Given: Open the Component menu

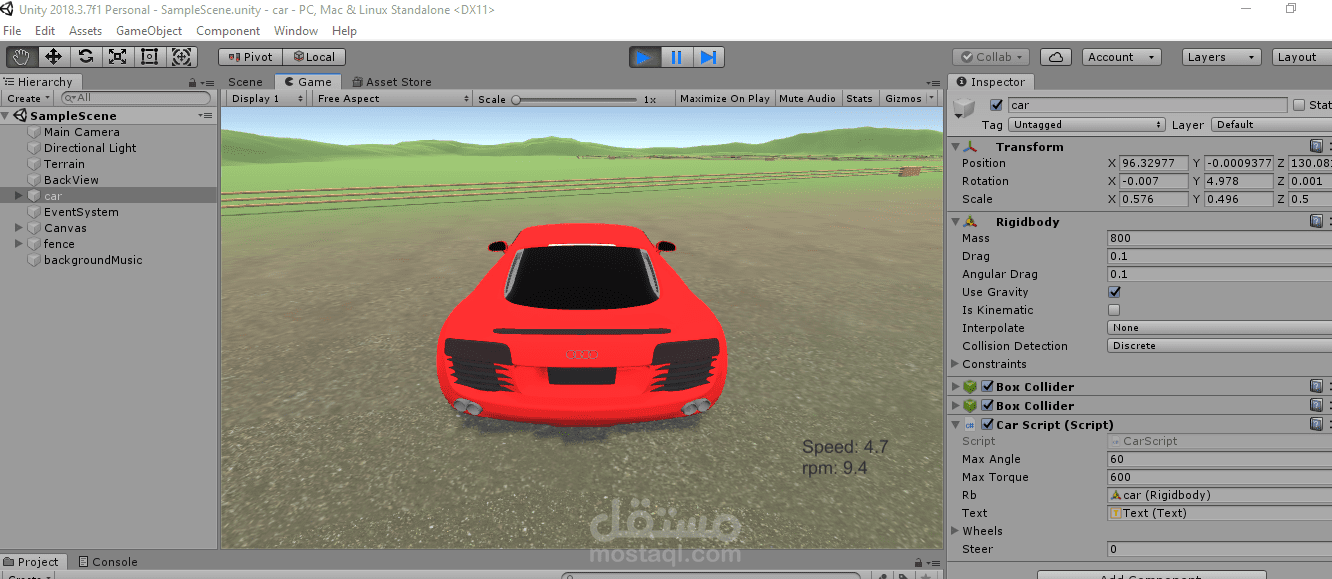Looking at the screenshot, I should click(x=228, y=31).
